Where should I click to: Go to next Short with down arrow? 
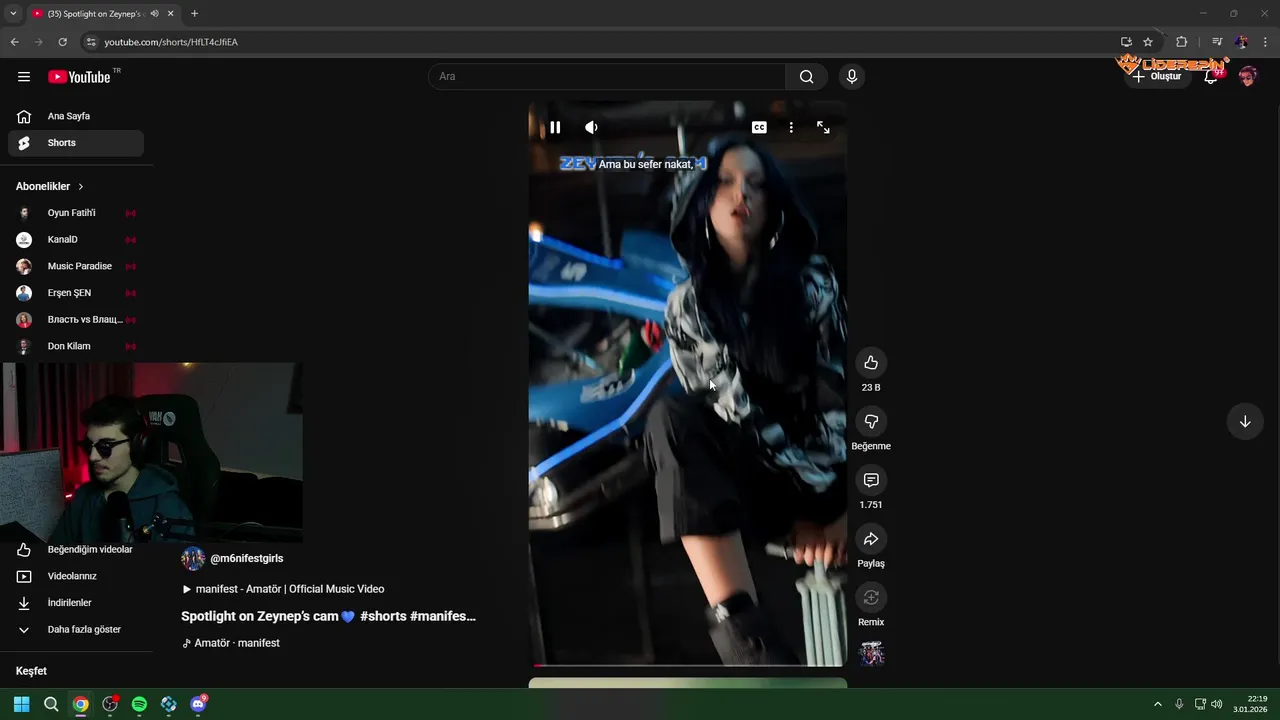pos(1245,422)
